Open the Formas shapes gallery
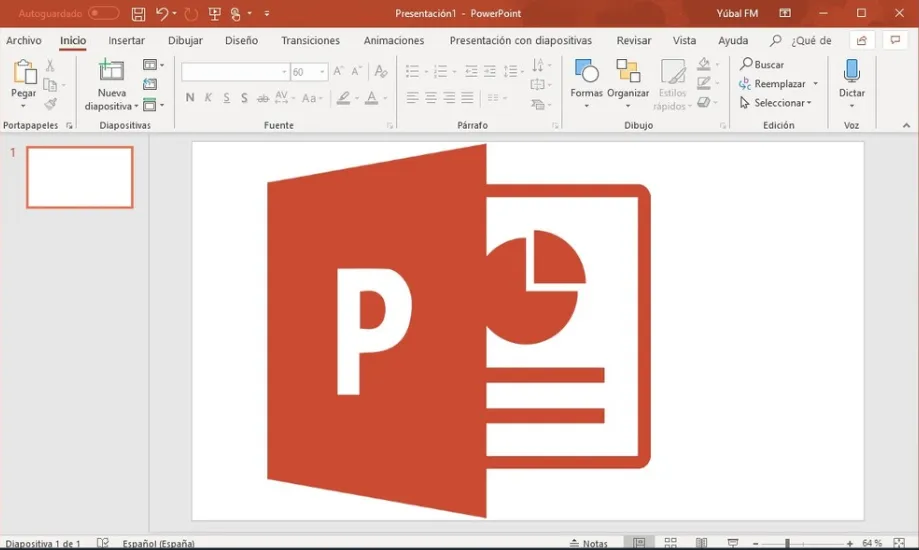Image resolution: width=919 pixels, height=550 pixels. [586, 84]
